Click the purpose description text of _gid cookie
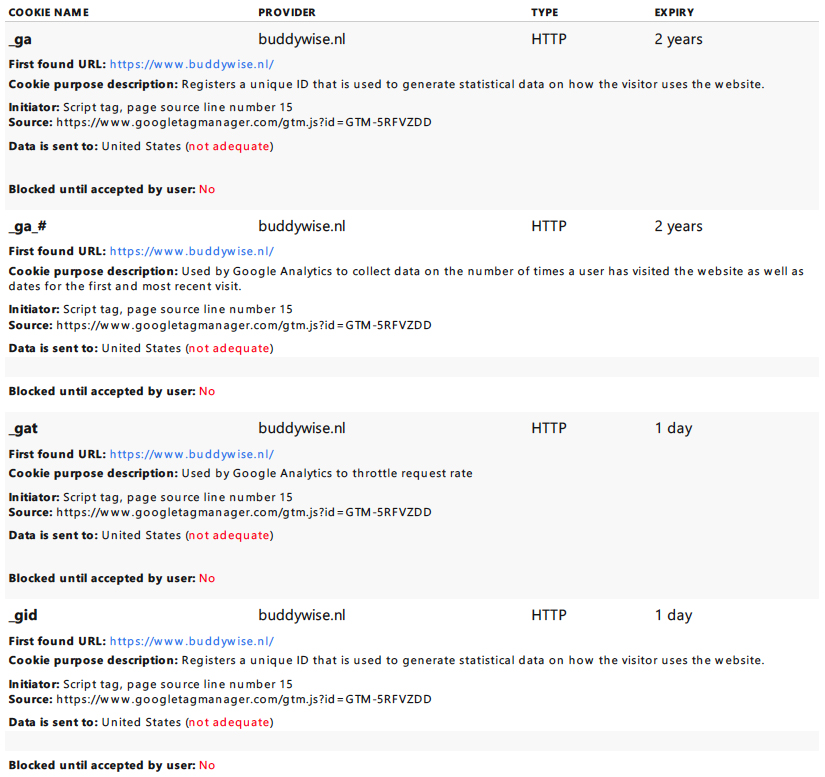The height and width of the screenshot is (777, 825). coord(472,660)
